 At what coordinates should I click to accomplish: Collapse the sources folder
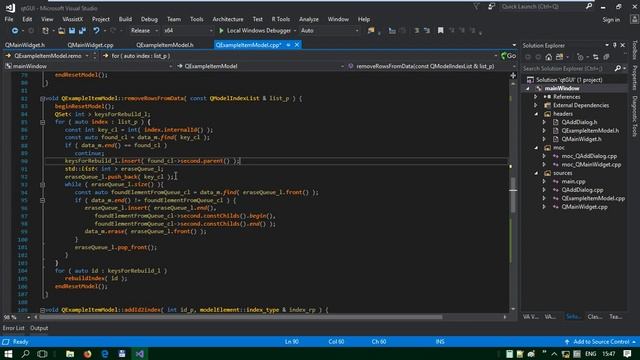tap(536, 173)
